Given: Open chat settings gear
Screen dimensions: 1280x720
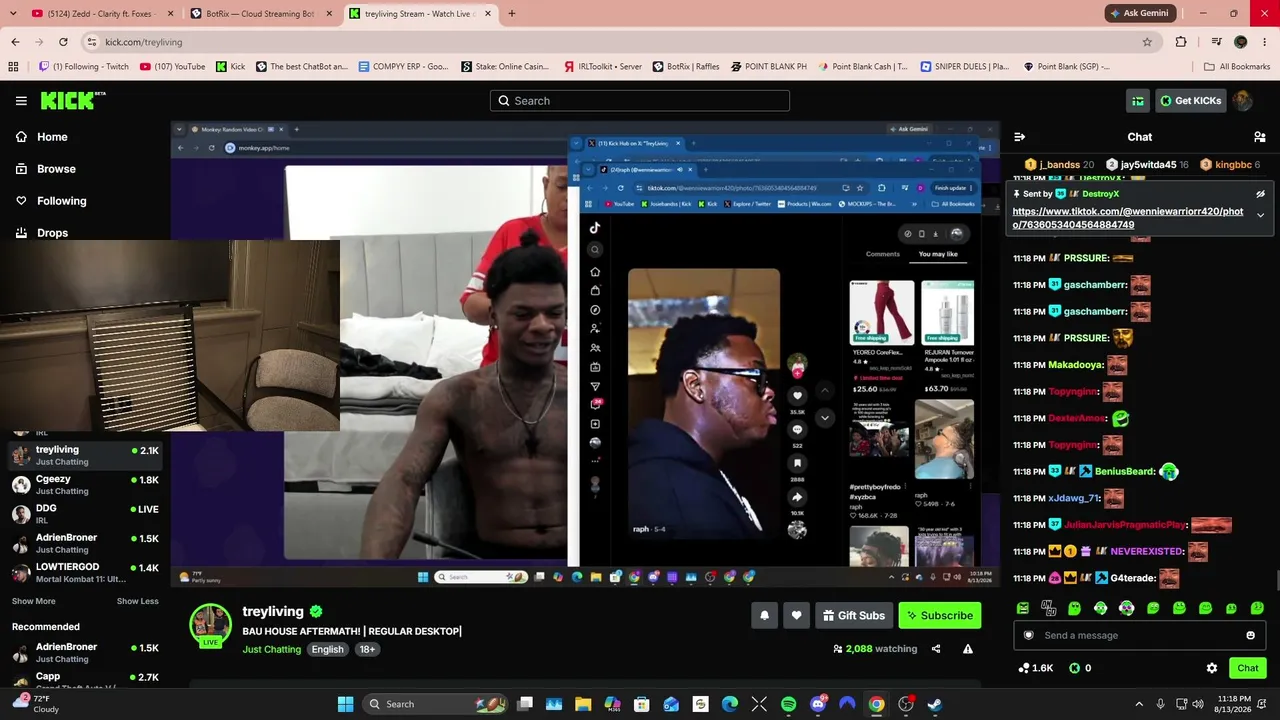Looking at the screenshot, I should (1212, 668).
